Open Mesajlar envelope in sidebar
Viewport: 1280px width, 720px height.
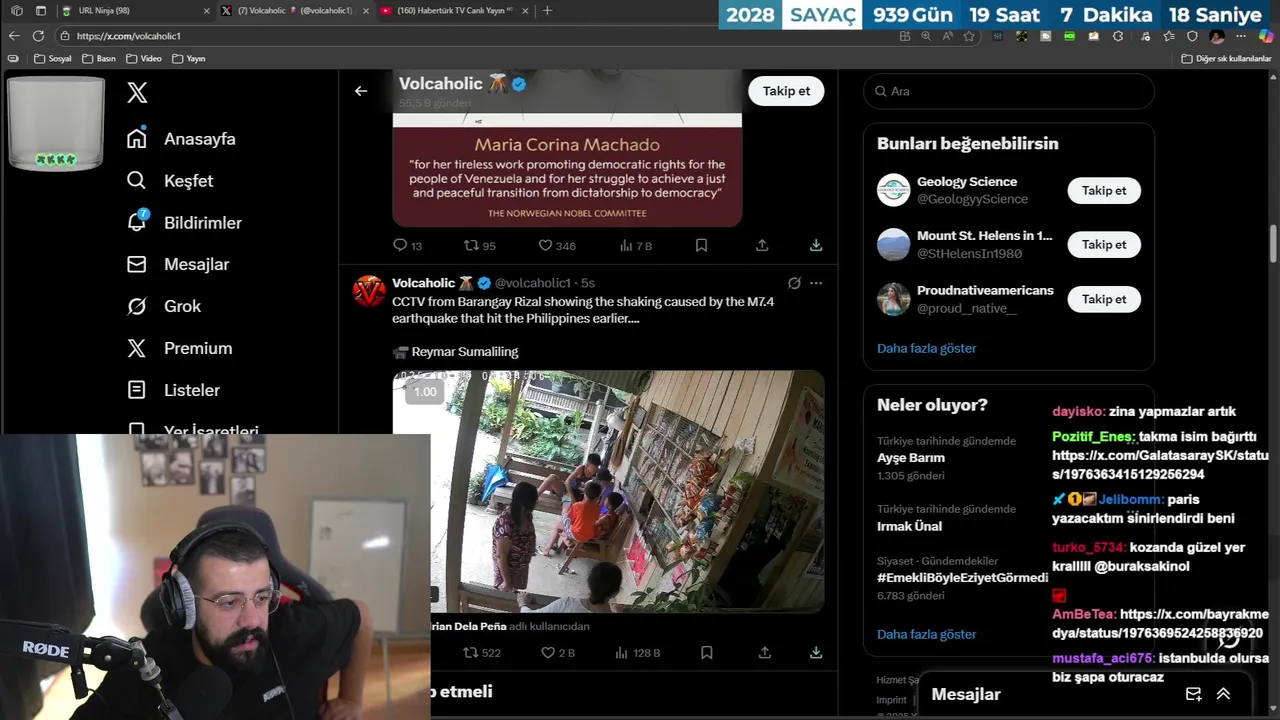178,264
